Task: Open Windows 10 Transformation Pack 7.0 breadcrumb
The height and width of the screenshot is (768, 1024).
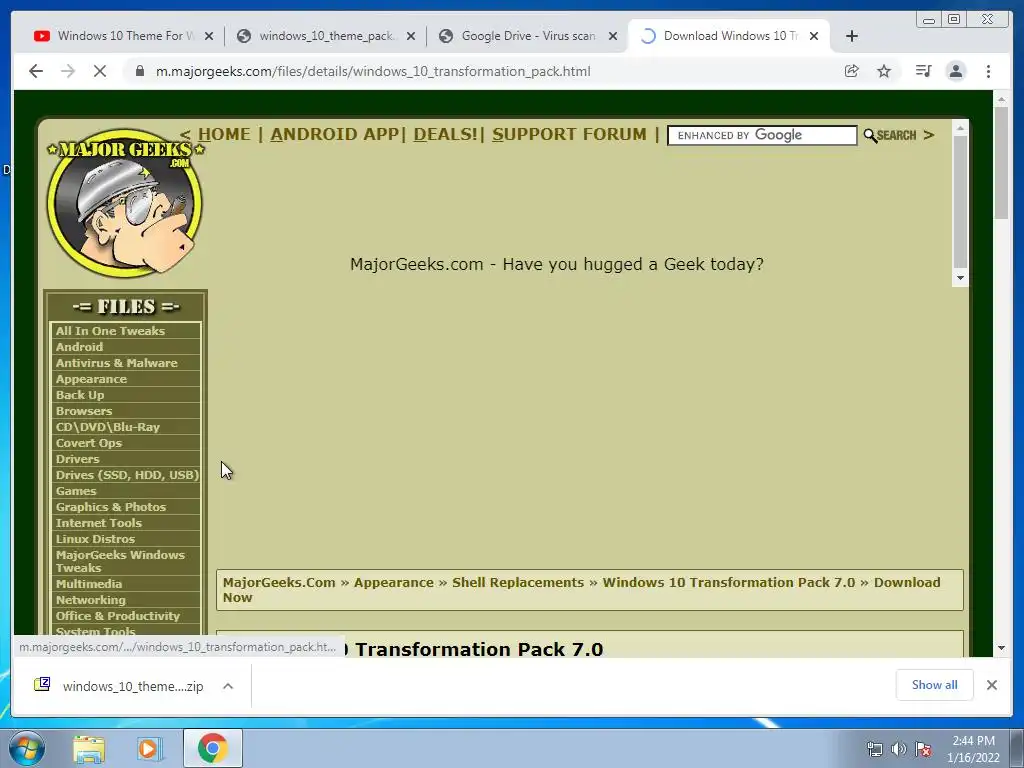Action: [728, 583]
